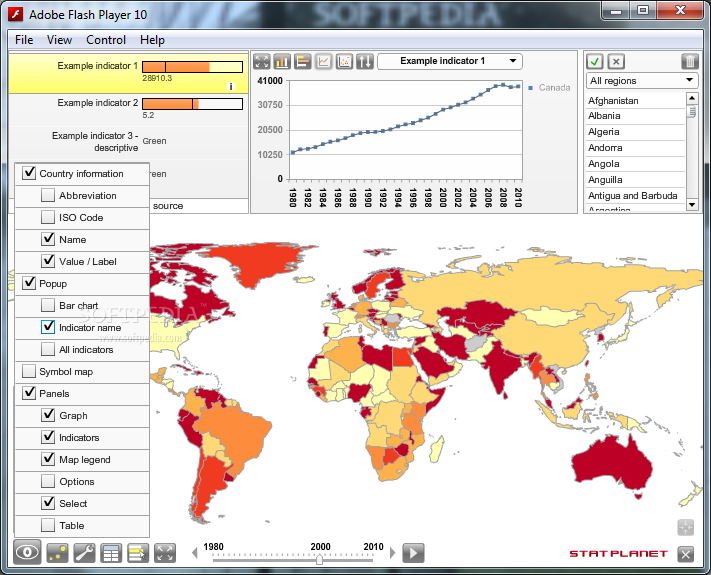Enable the ISO Code checkbox
This screenshot has width=711, height=575.
(48, 217)
